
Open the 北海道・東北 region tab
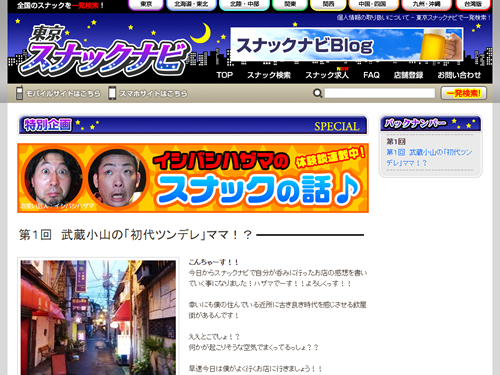coord(191,4)
